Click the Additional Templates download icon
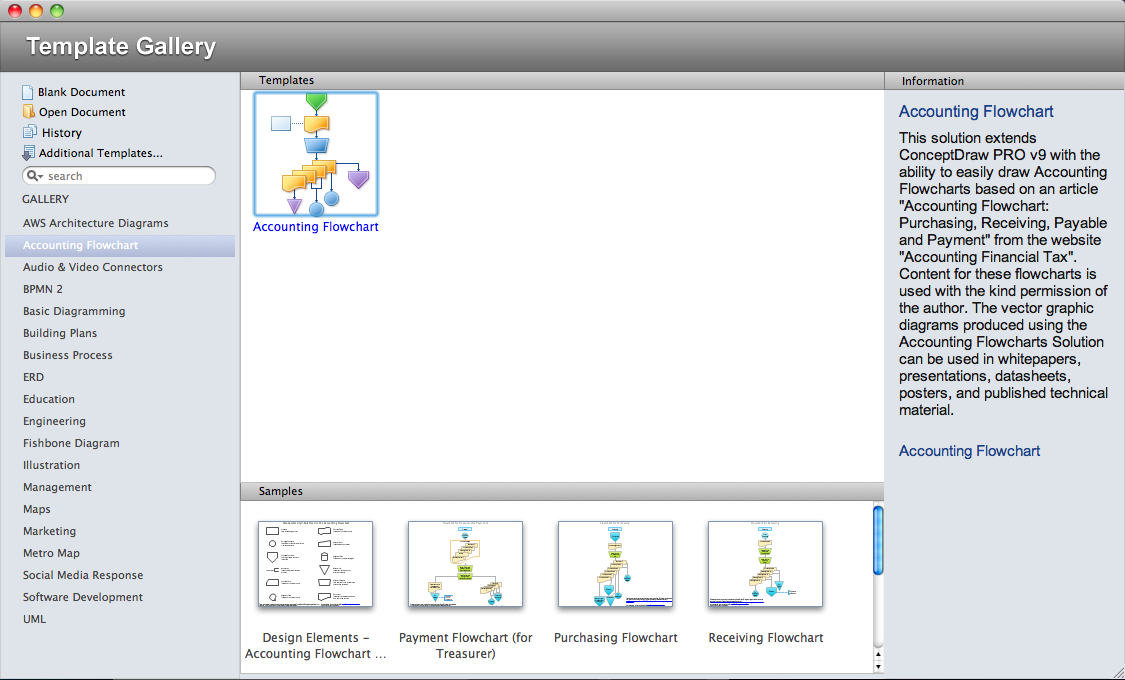Screen dimensions: 1125x680 coord(28,153)
